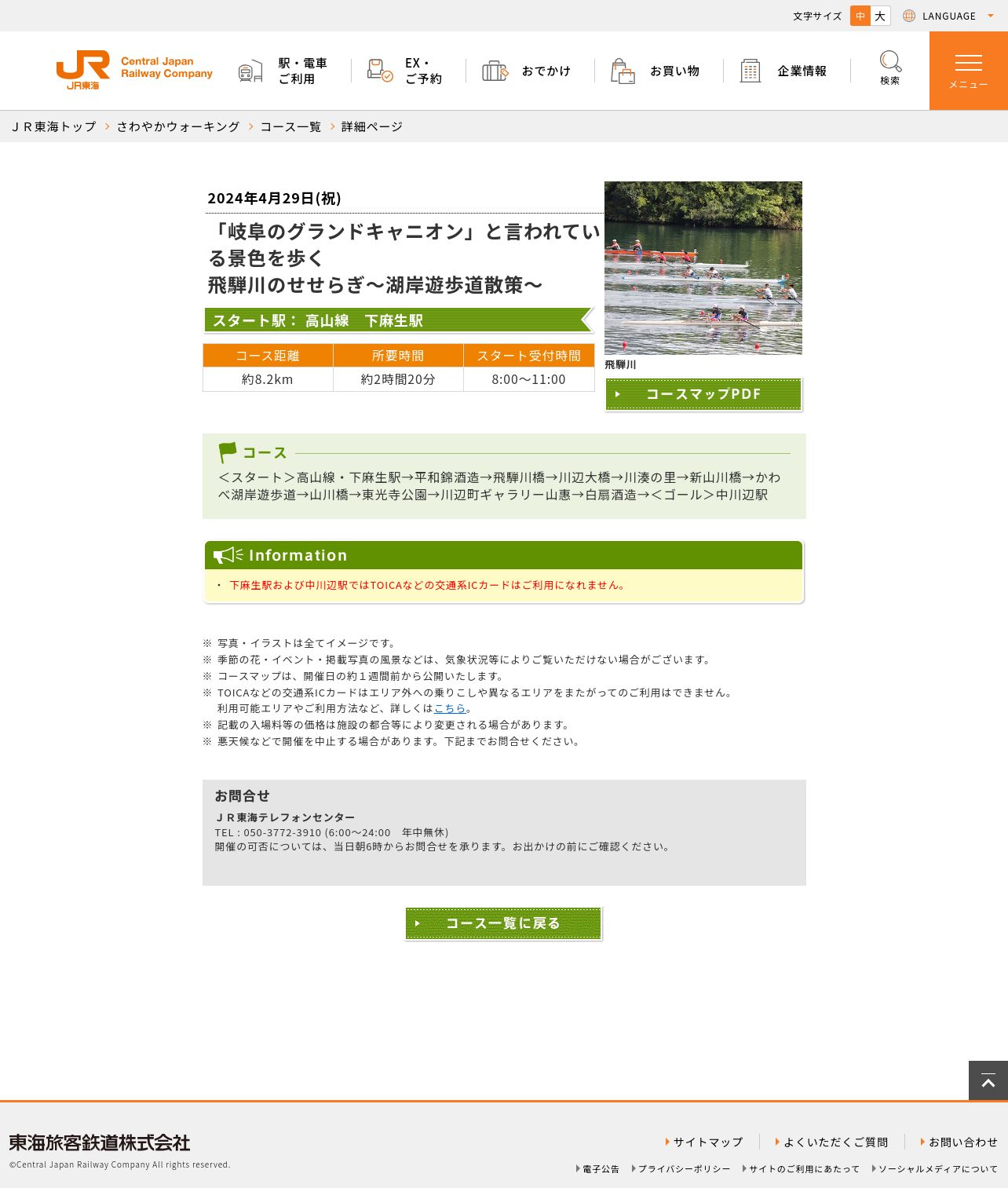Set font size to 大
This screenshot has width=1008, height=1188.
[880, 16]
